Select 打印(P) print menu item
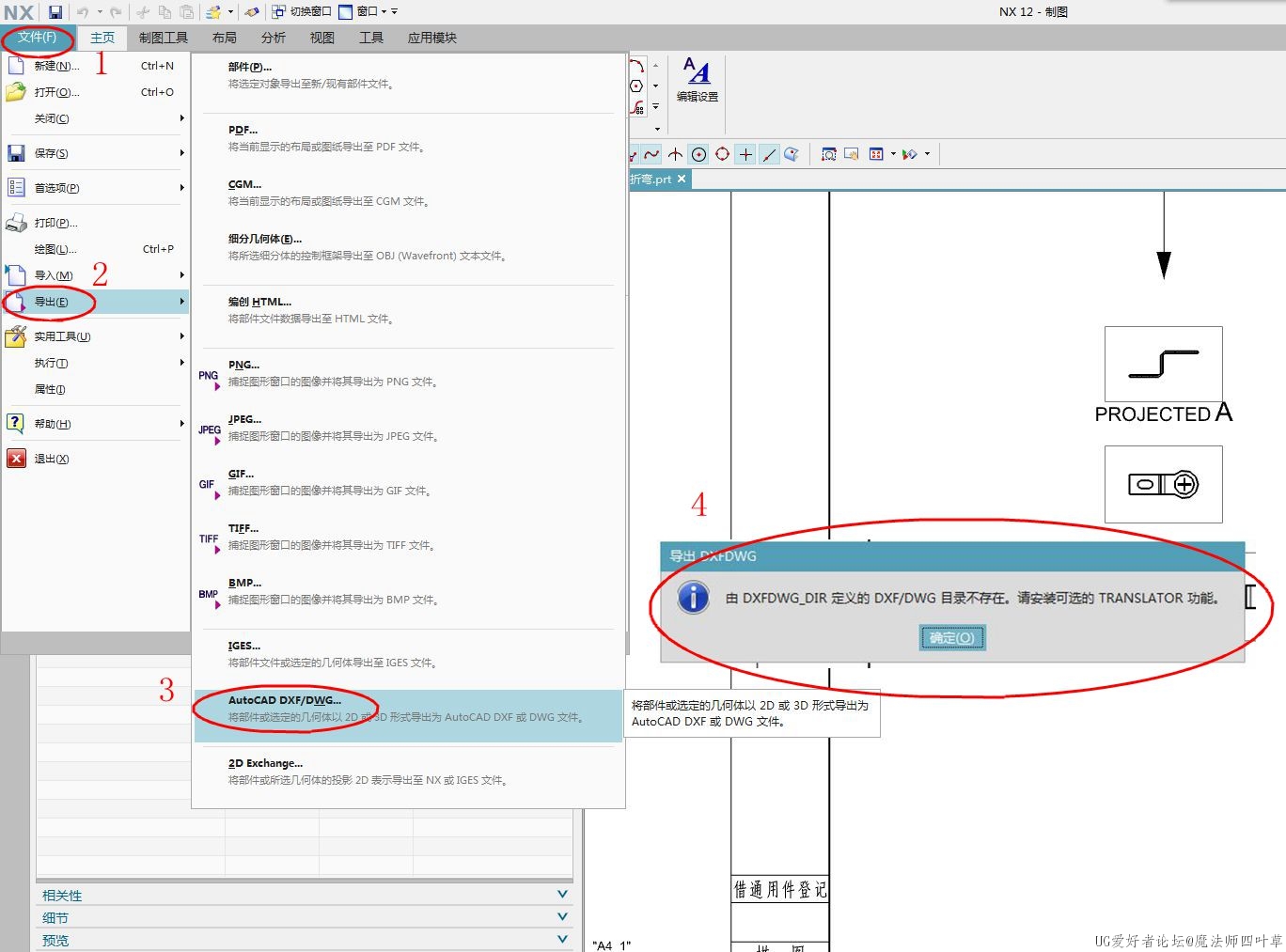The width and height of the screenshot is (1286, 952). click(96, 223)
